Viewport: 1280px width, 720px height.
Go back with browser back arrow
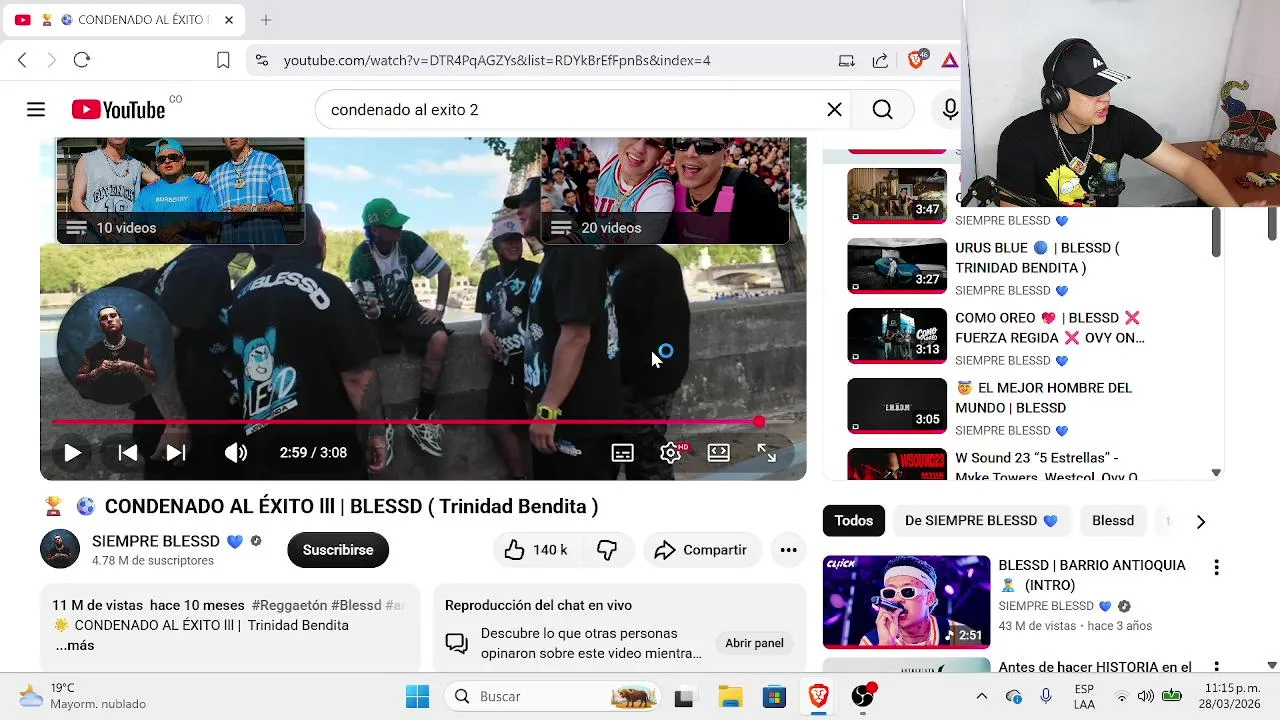pos(22,60)
